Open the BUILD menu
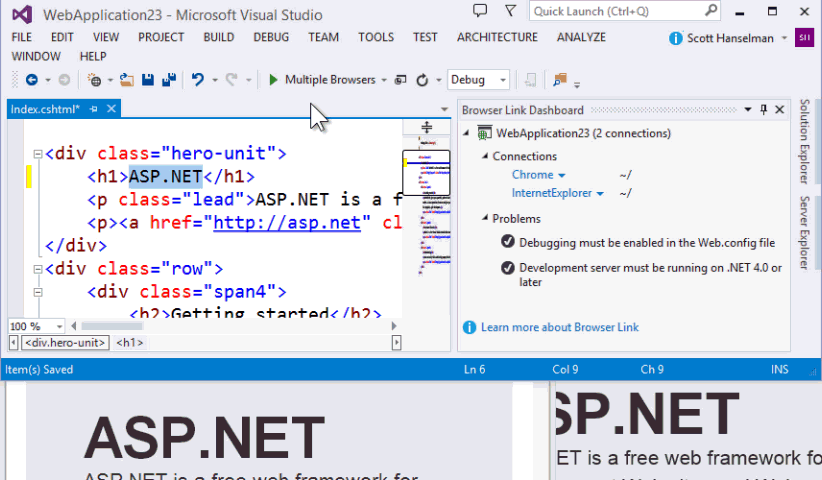Viewport: 822px width, 480px height. pos(219,37)
